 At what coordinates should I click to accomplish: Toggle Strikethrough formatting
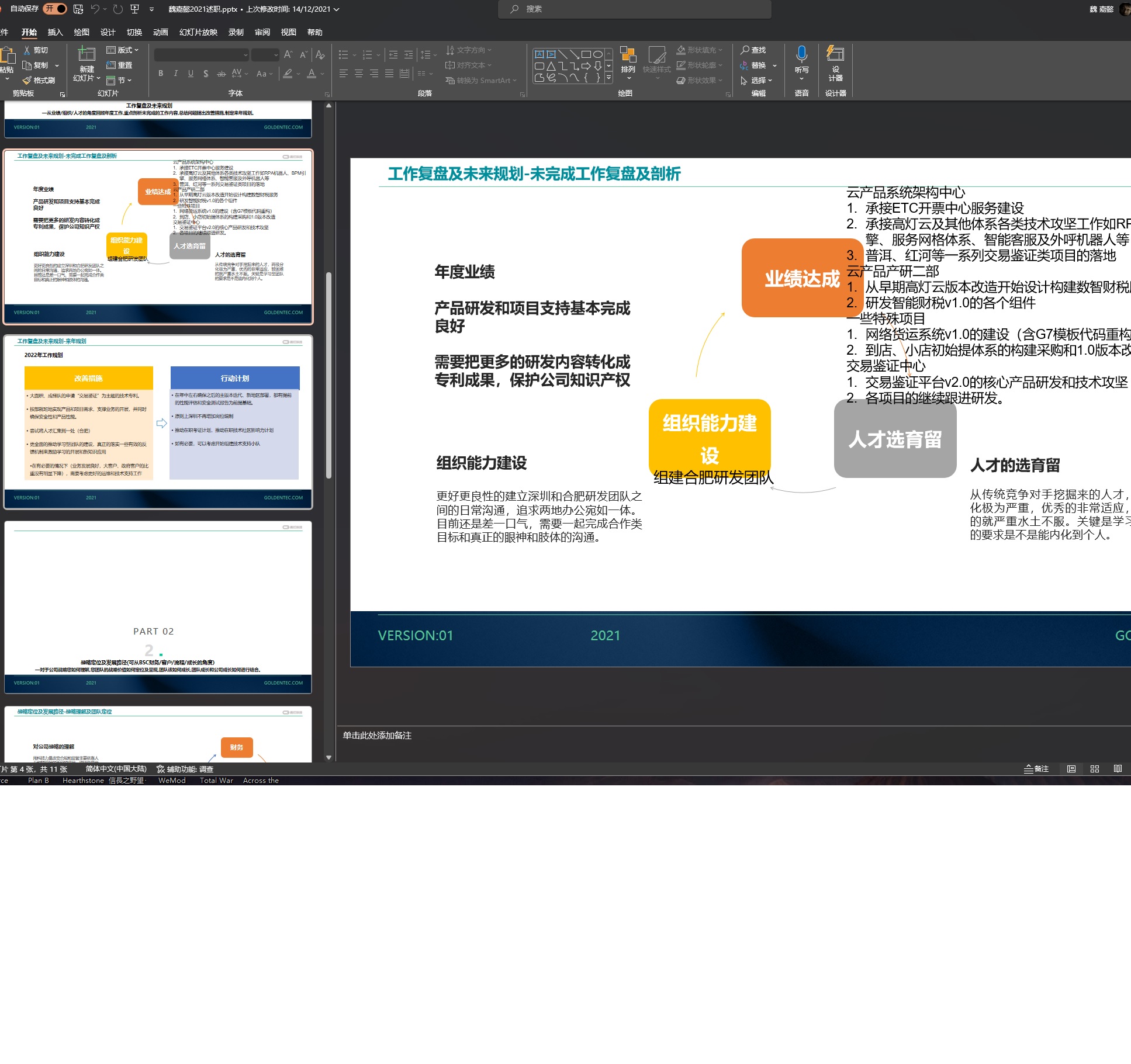(x=221, y=73)
